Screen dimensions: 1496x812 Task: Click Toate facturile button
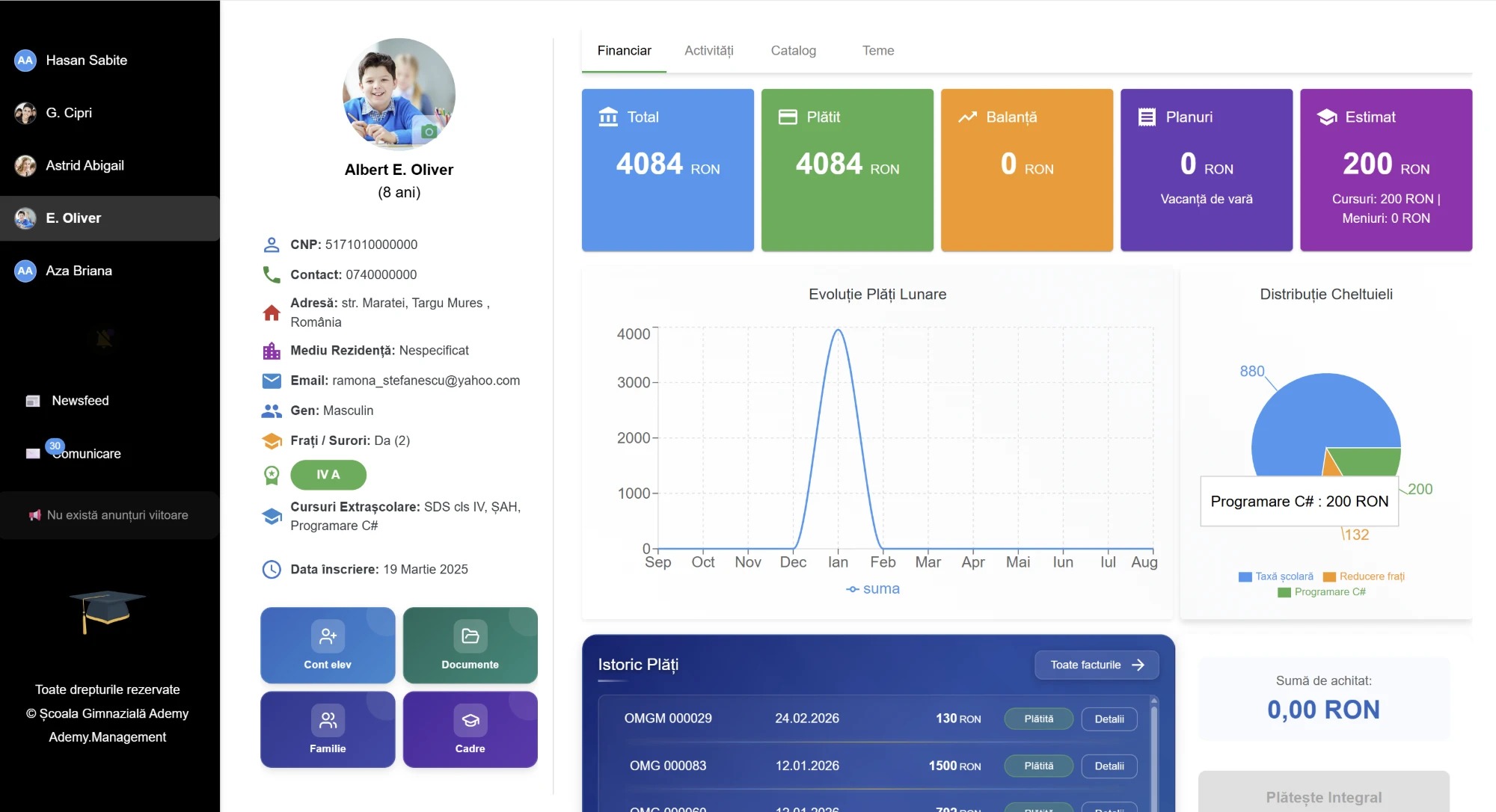coord(1097,665)
